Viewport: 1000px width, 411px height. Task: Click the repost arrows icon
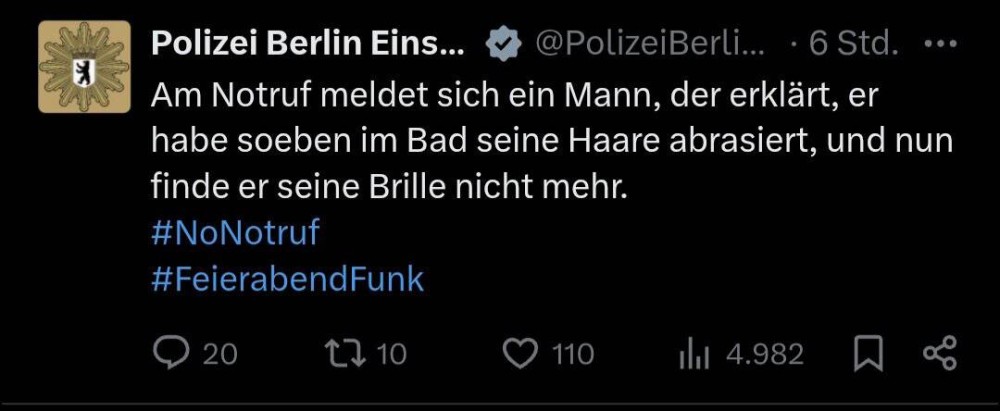(x=346, y=354)
